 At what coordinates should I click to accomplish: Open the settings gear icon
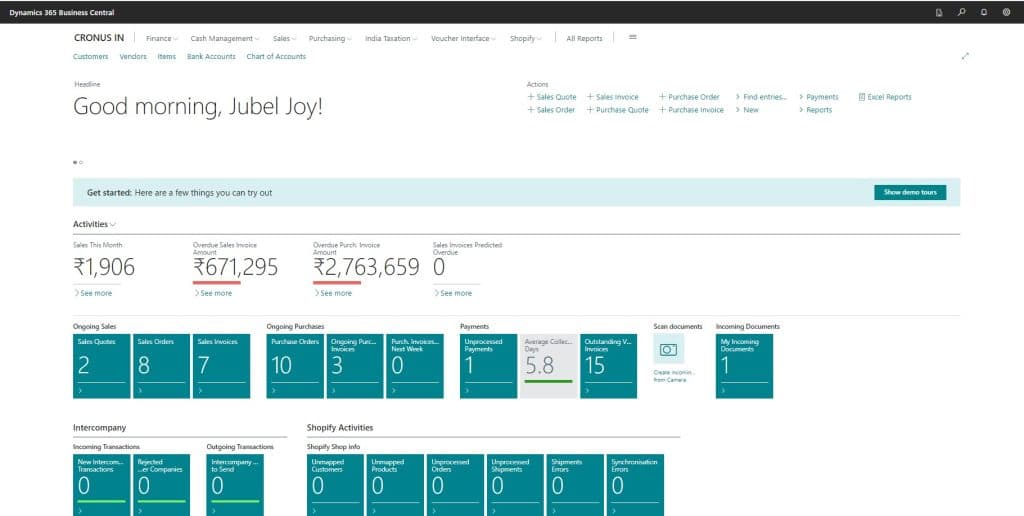pyautogui.click(x=1006, y=12)
